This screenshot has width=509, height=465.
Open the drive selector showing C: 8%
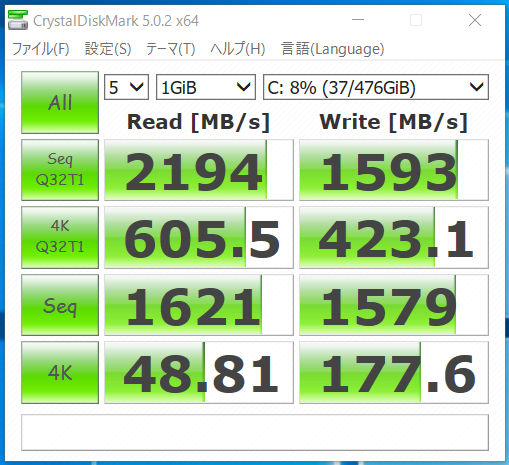click(x=376, y=87)
